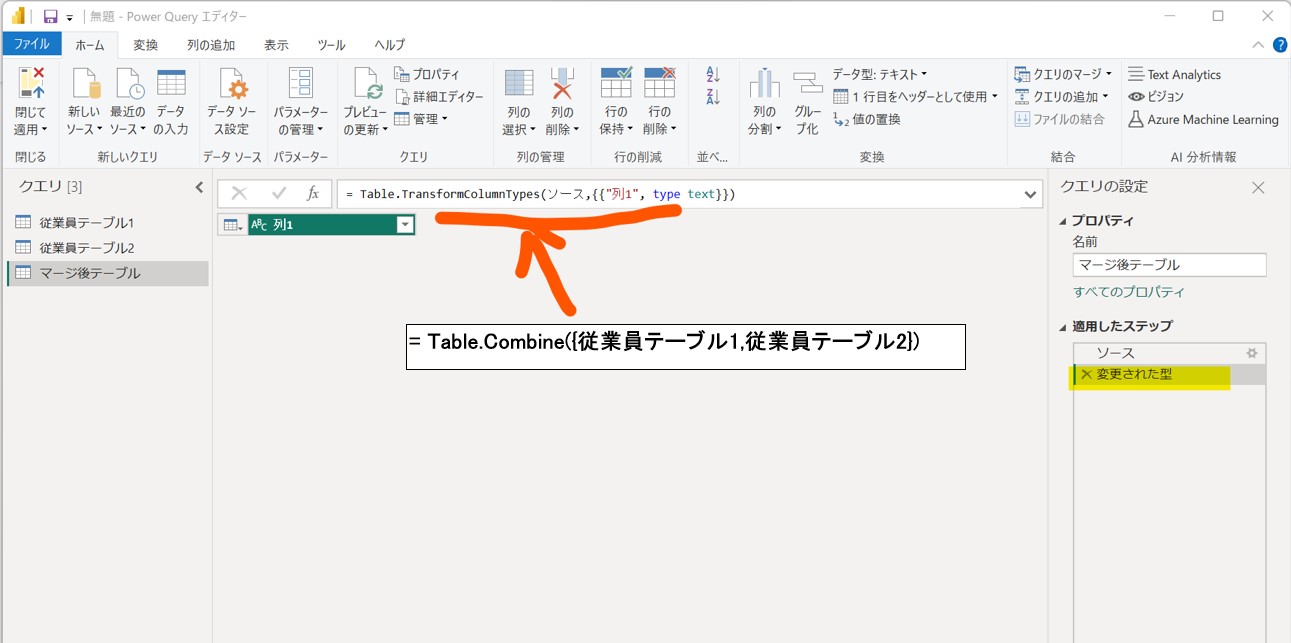Viewport: 1291px width, 643px height.
Task: Open the 列1 column filter dropdown
Action: coord(404,225)
